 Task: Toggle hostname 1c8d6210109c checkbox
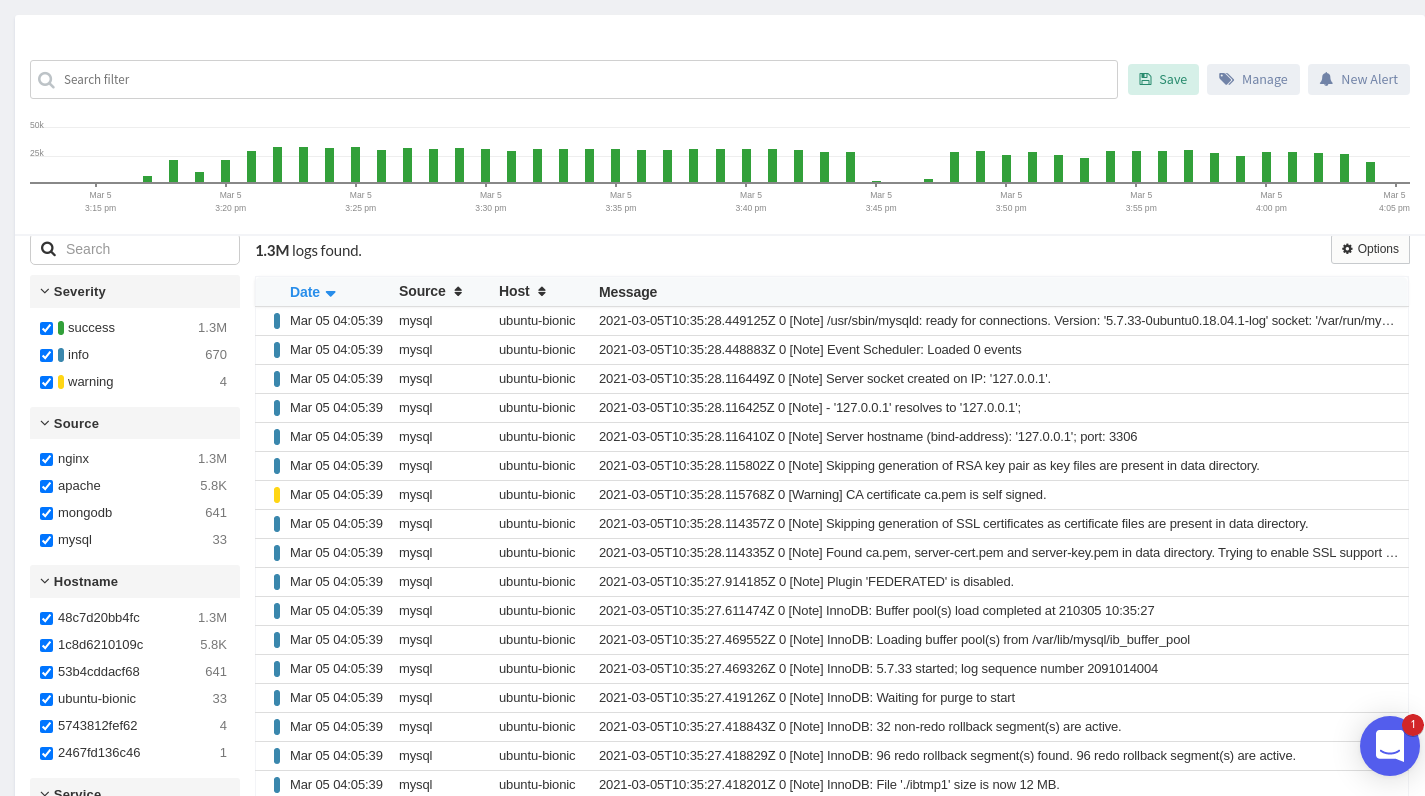point(46,645)
